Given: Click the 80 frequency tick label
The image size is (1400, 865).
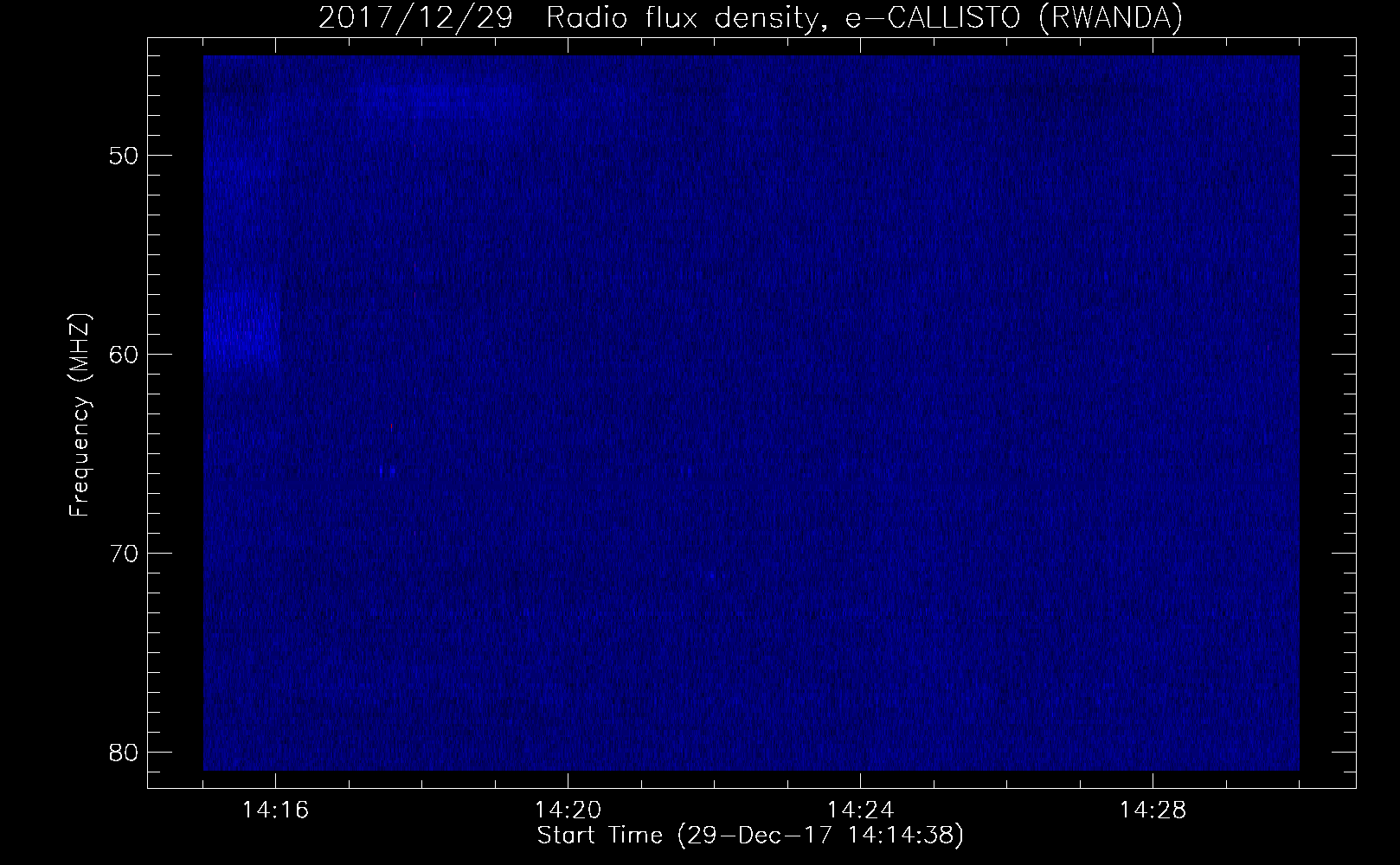Looking at the screenshot, I should (x=122, y=752).
